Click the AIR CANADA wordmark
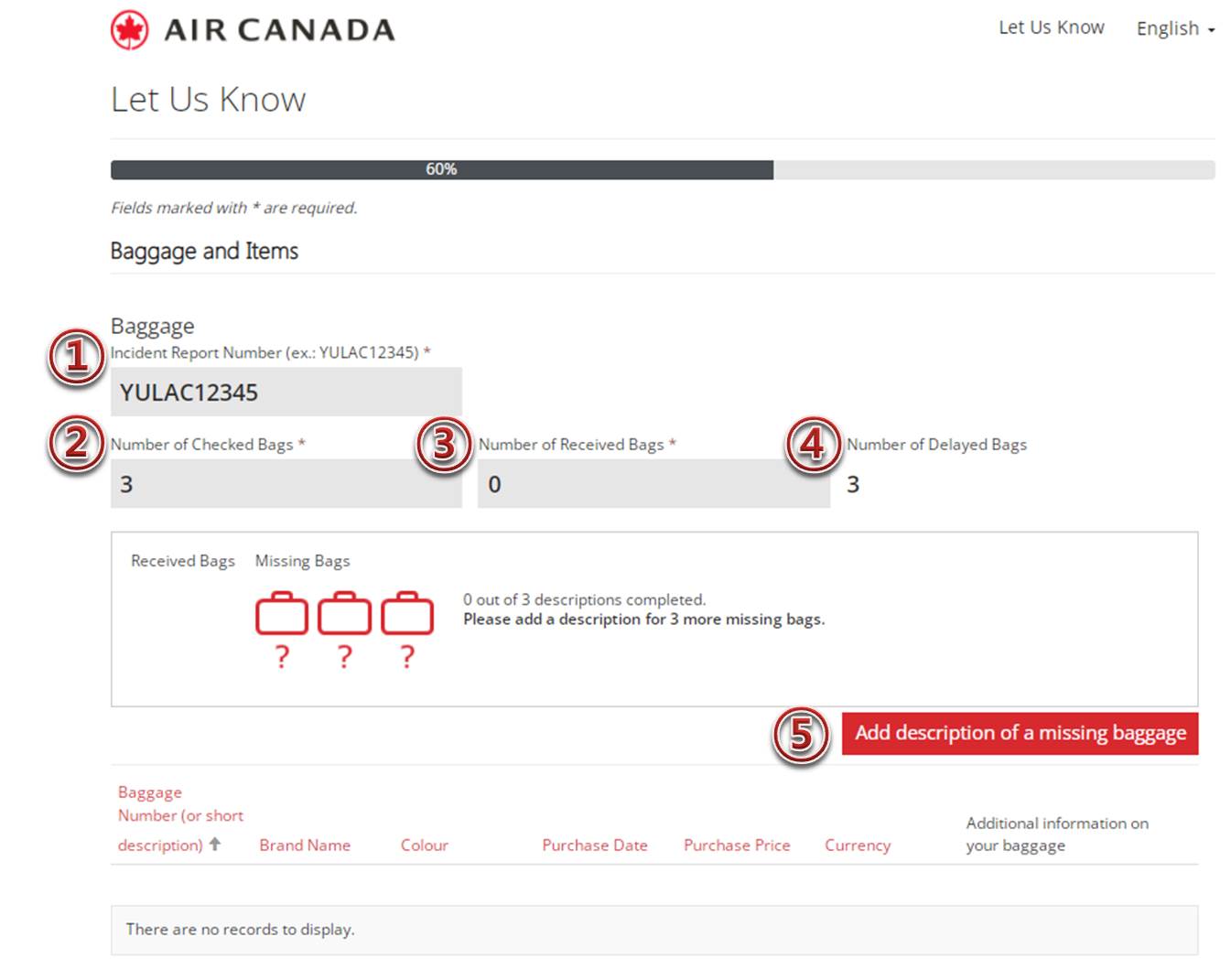 tap(279, 30)
